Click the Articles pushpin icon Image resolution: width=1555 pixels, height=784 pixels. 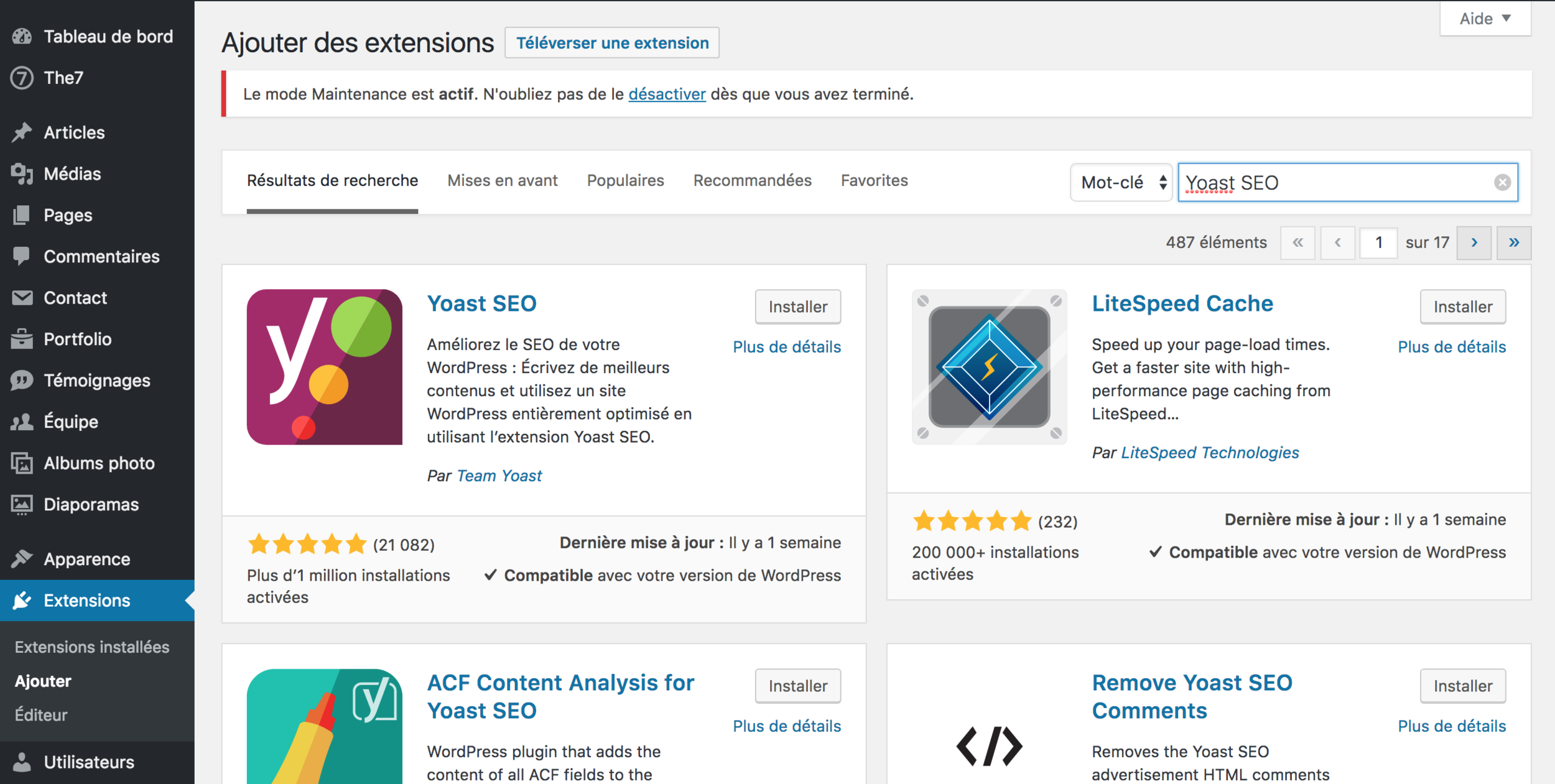point(22,132)
